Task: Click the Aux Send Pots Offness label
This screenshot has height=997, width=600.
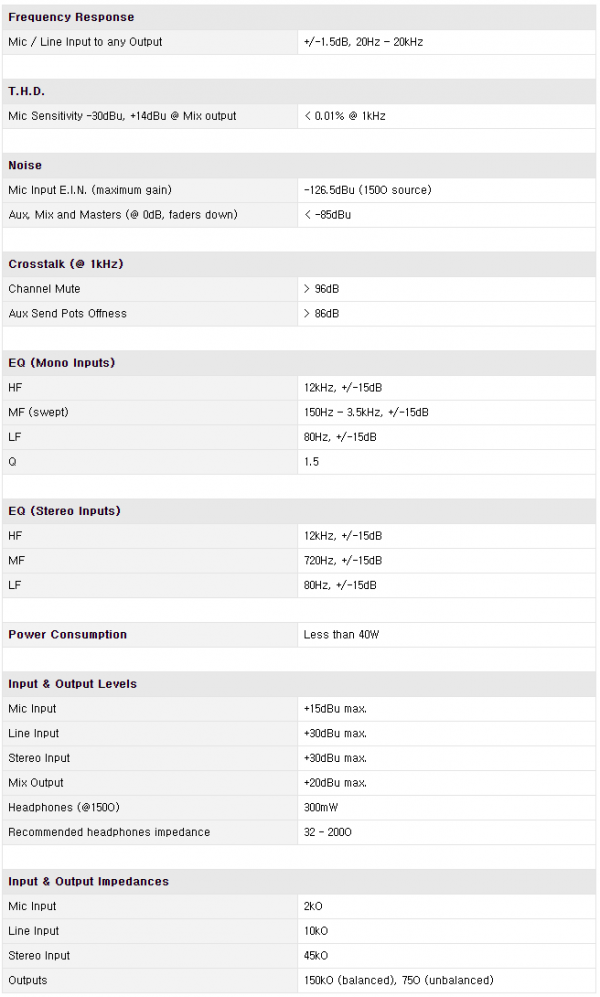Action: point(68,313)
